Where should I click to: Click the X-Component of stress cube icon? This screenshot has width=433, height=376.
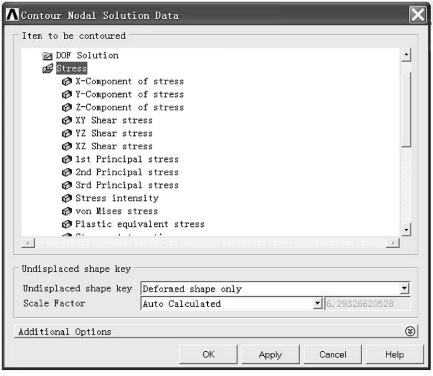pyautogui.click(x=67, y=82)
